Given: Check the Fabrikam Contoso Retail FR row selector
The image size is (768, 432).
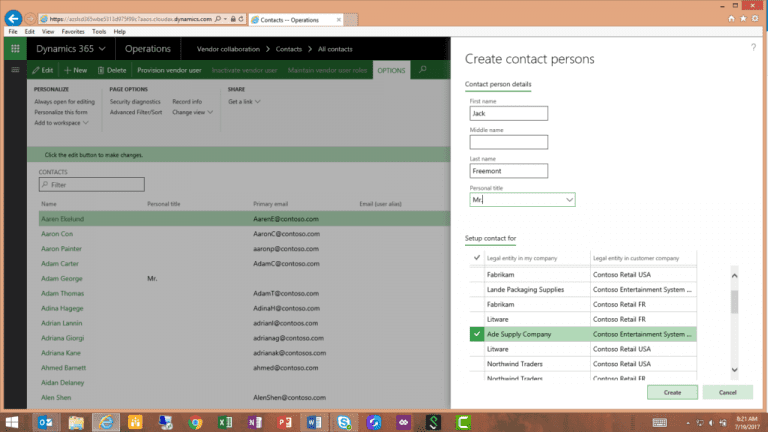Looking at the screenshot, I should [x=477, y=304].
